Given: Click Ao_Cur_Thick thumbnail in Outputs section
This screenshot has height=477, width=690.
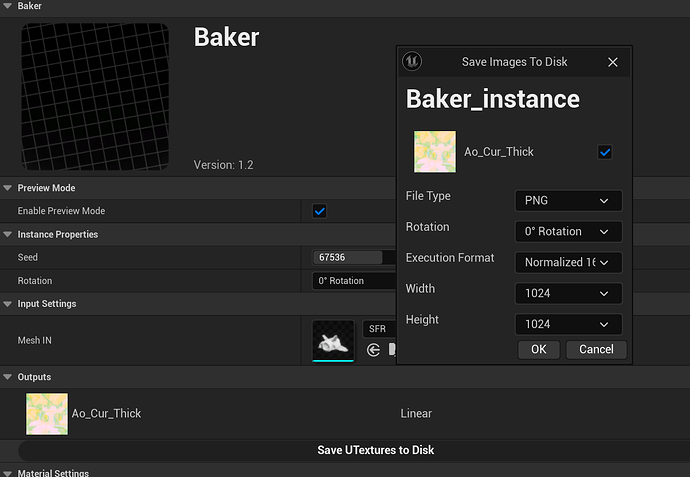Looking at the screenshot, I should pyautogui.click(x=46, y=413).
